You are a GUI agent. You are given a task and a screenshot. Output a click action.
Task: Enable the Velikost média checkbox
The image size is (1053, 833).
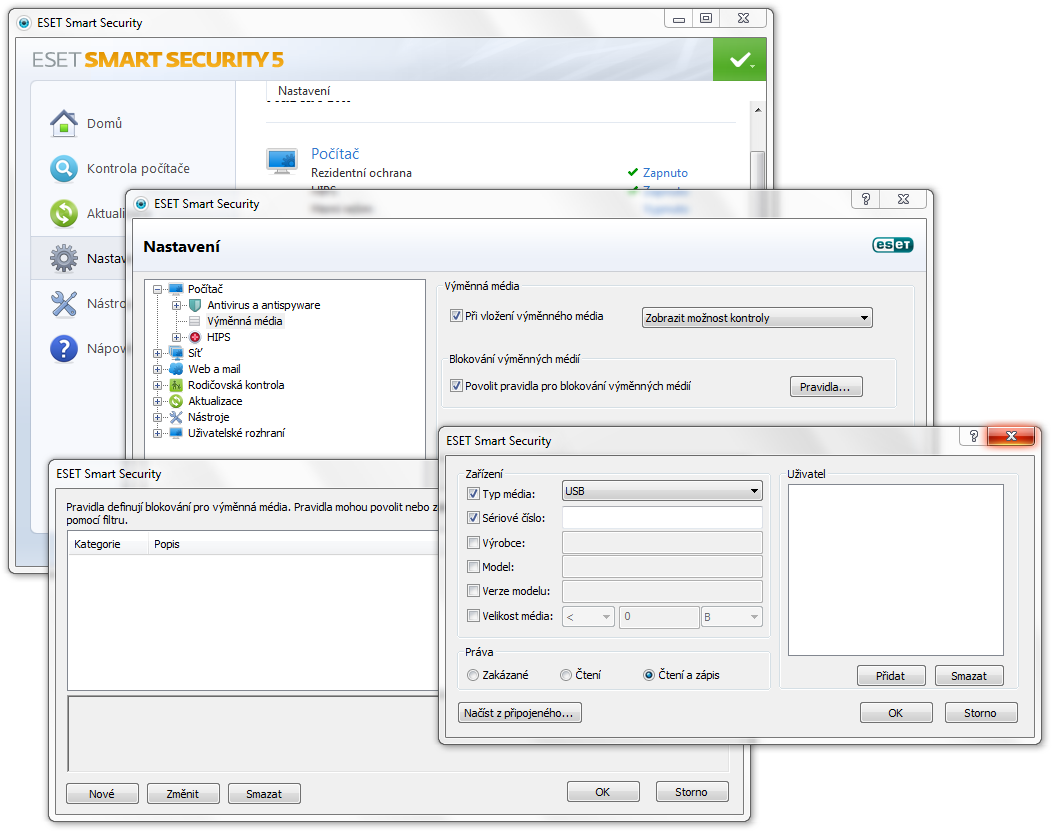pos(473,615)
